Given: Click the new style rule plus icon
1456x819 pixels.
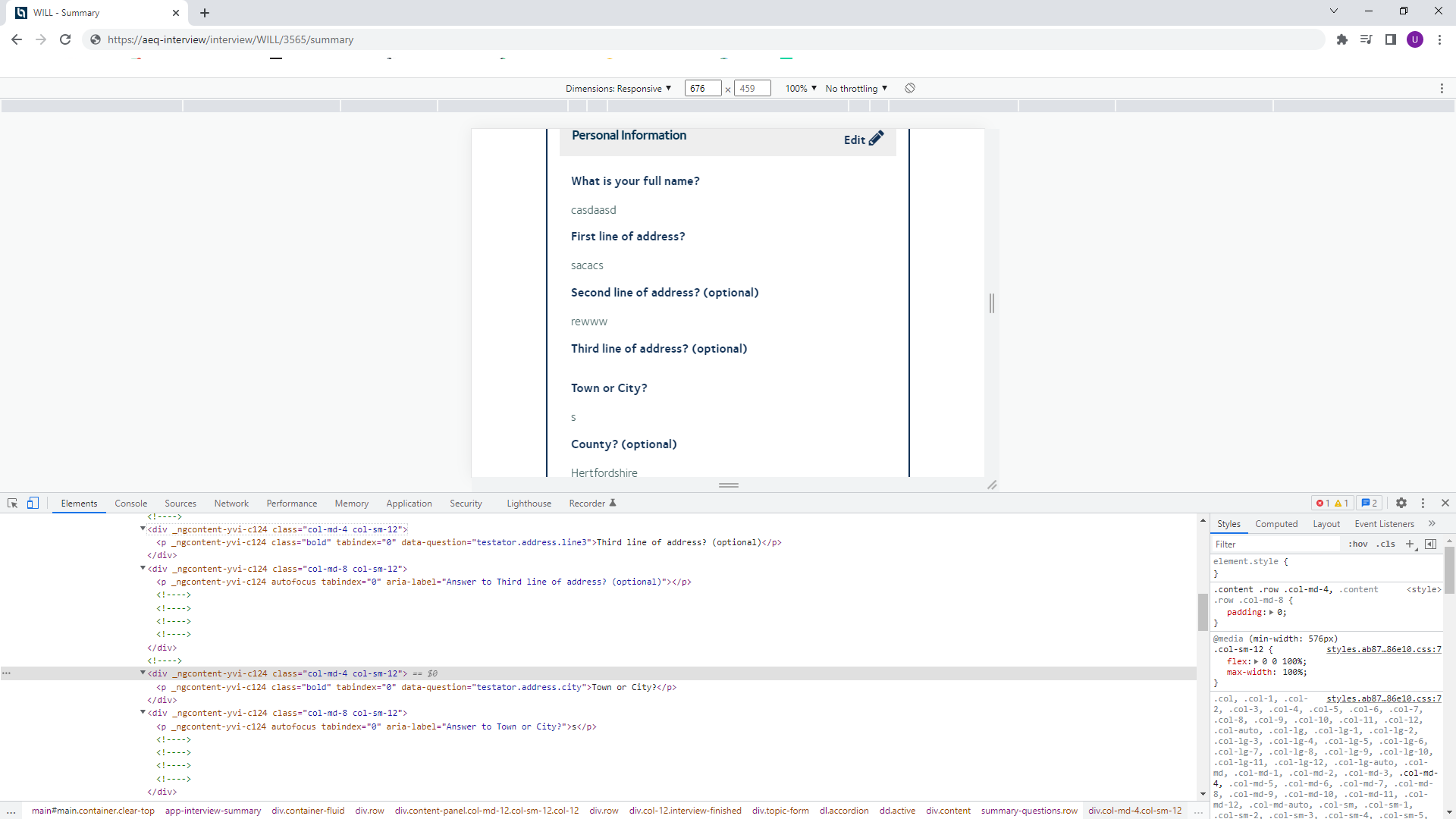Looking at the screenshot, I should pos(1410,544).
